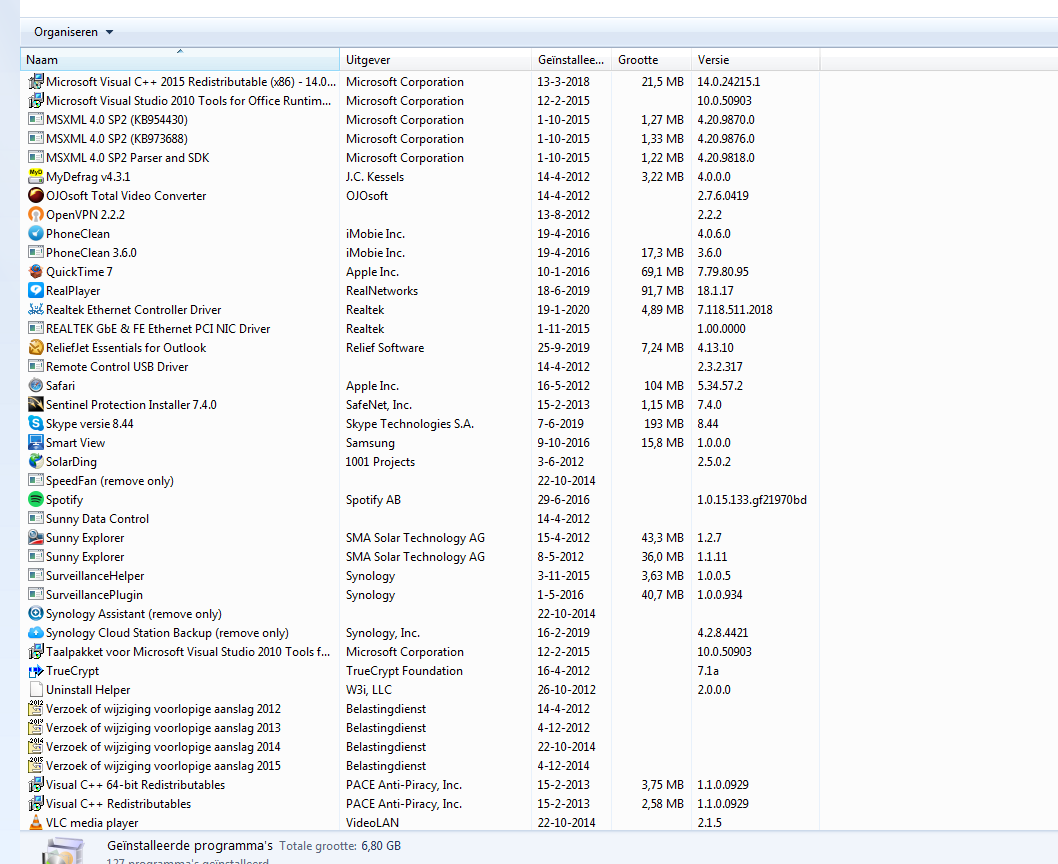Select Realtek Ethernet Controller Driver entry
The image size is (1058, 864).
pos(133,310)
